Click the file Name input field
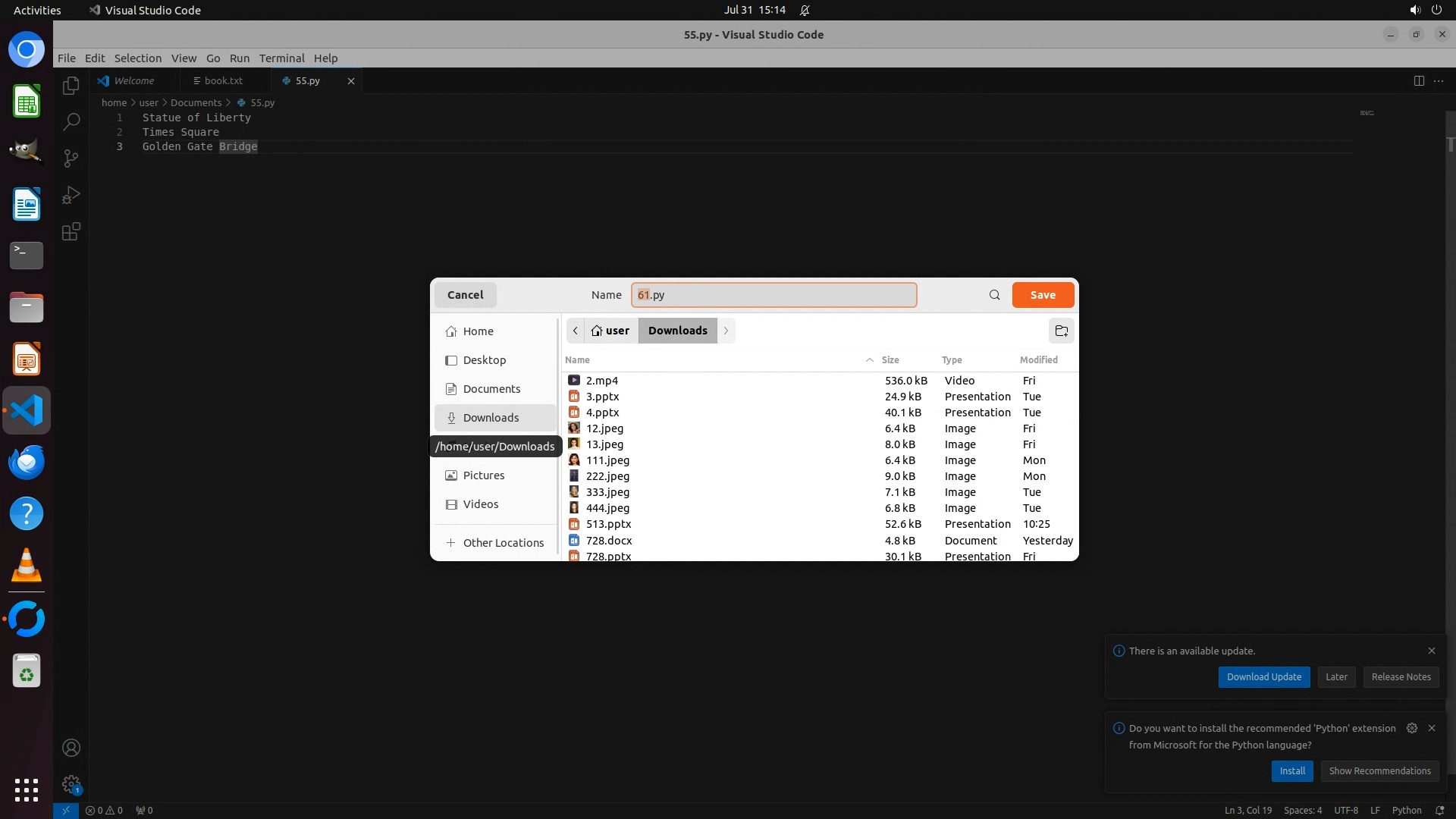 tap(773, 295)
